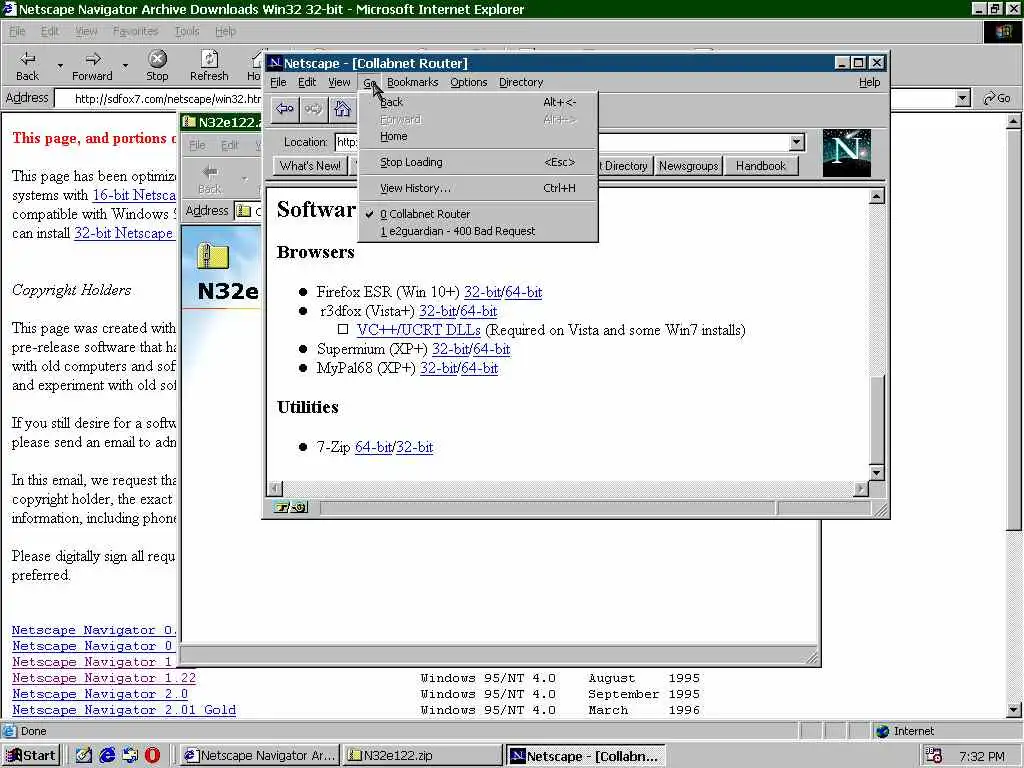Expand Internet Explorer address bar dropdown

click(x=962, y=99)
